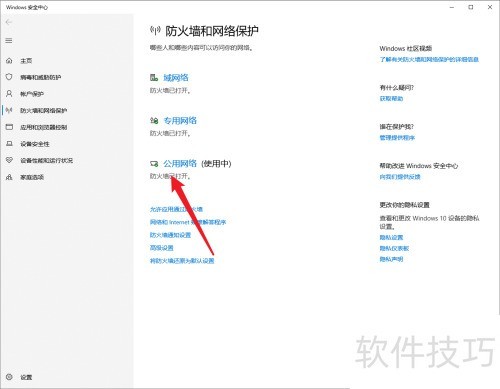Click the 专用网络 status text 防火墙已打开
500x389 pixels.
170,133
